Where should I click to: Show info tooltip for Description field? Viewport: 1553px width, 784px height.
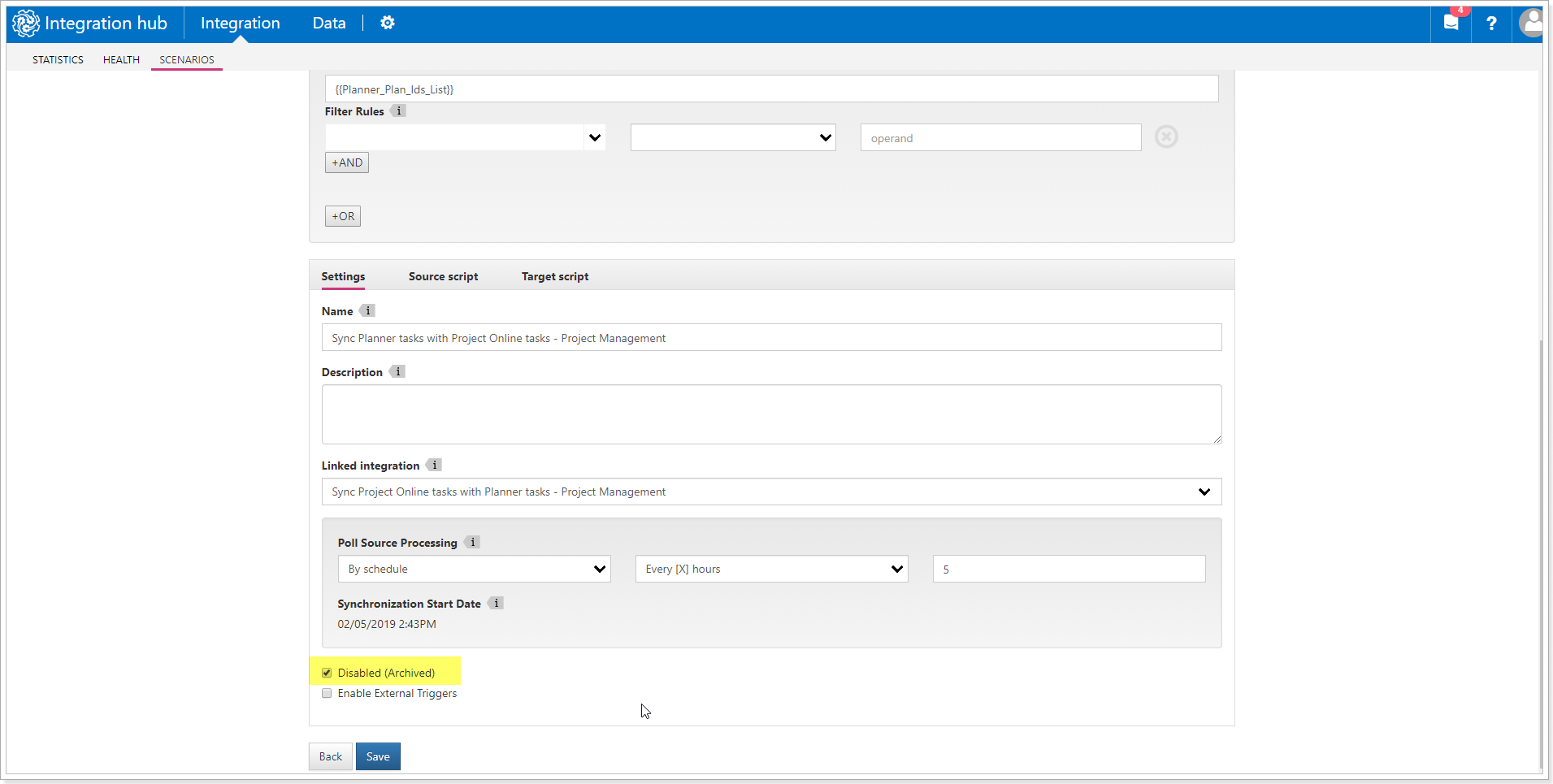397,371
